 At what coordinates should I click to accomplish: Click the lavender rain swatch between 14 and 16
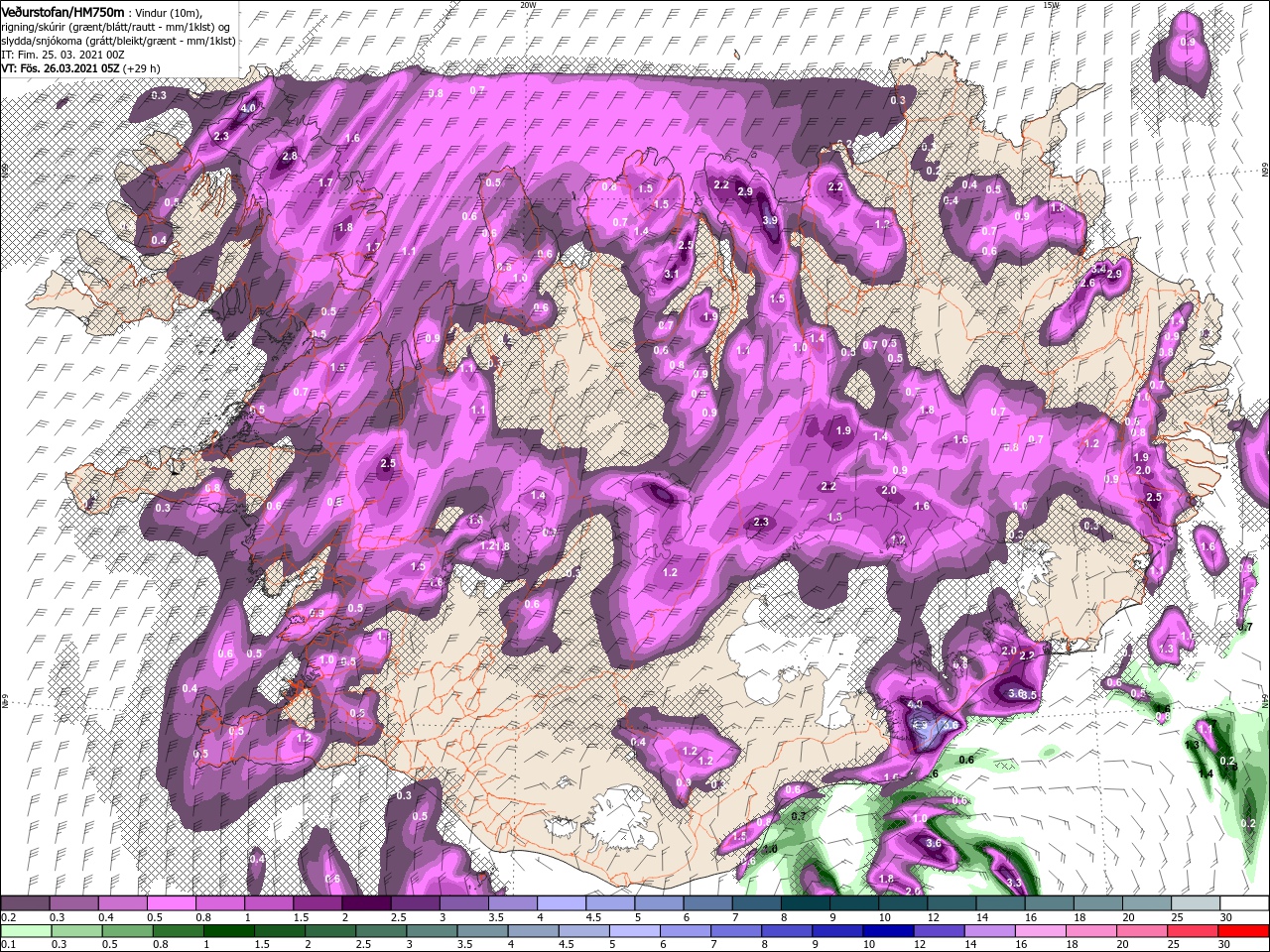click(x=990, y=931)
